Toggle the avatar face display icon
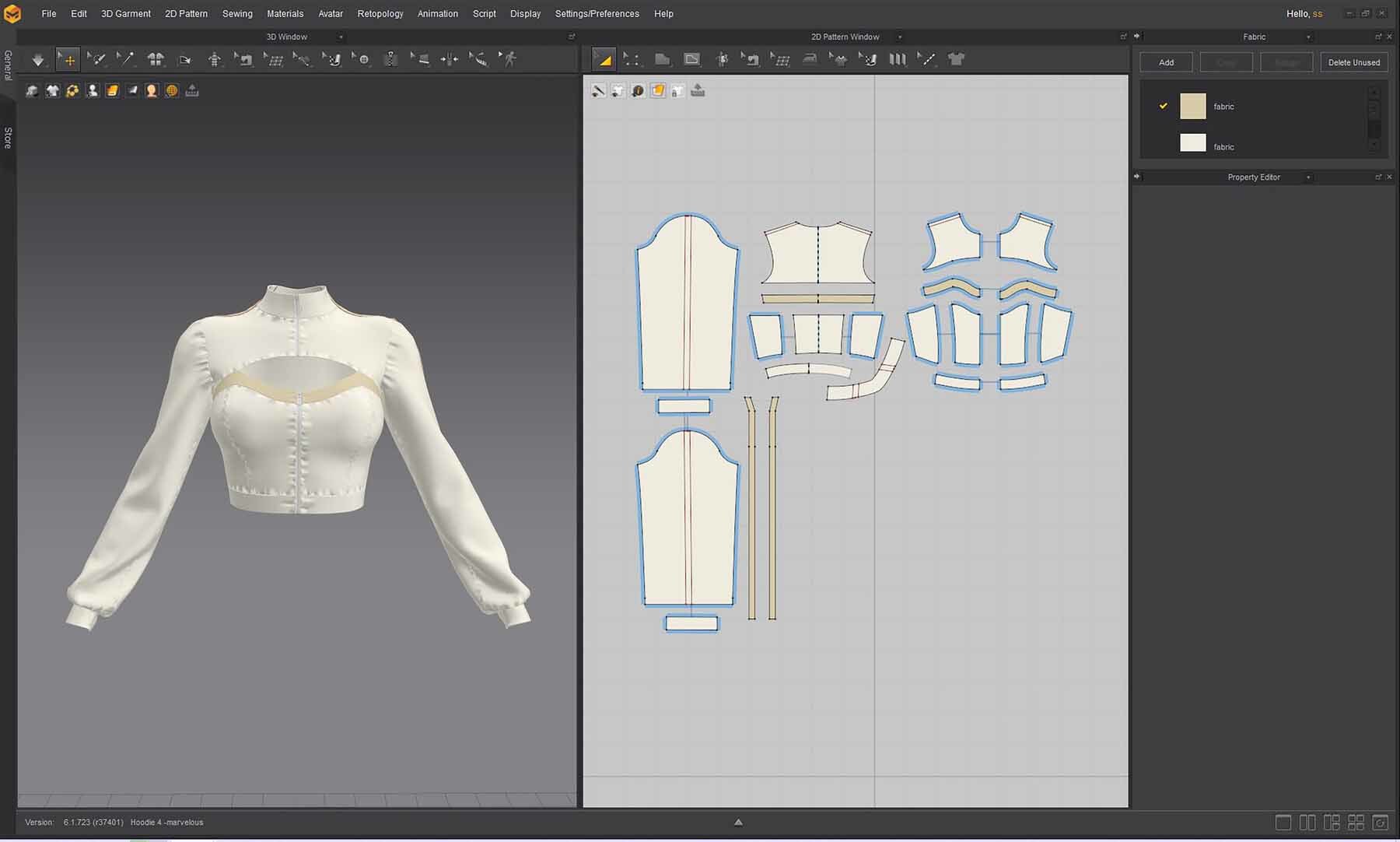 point(152,91)
